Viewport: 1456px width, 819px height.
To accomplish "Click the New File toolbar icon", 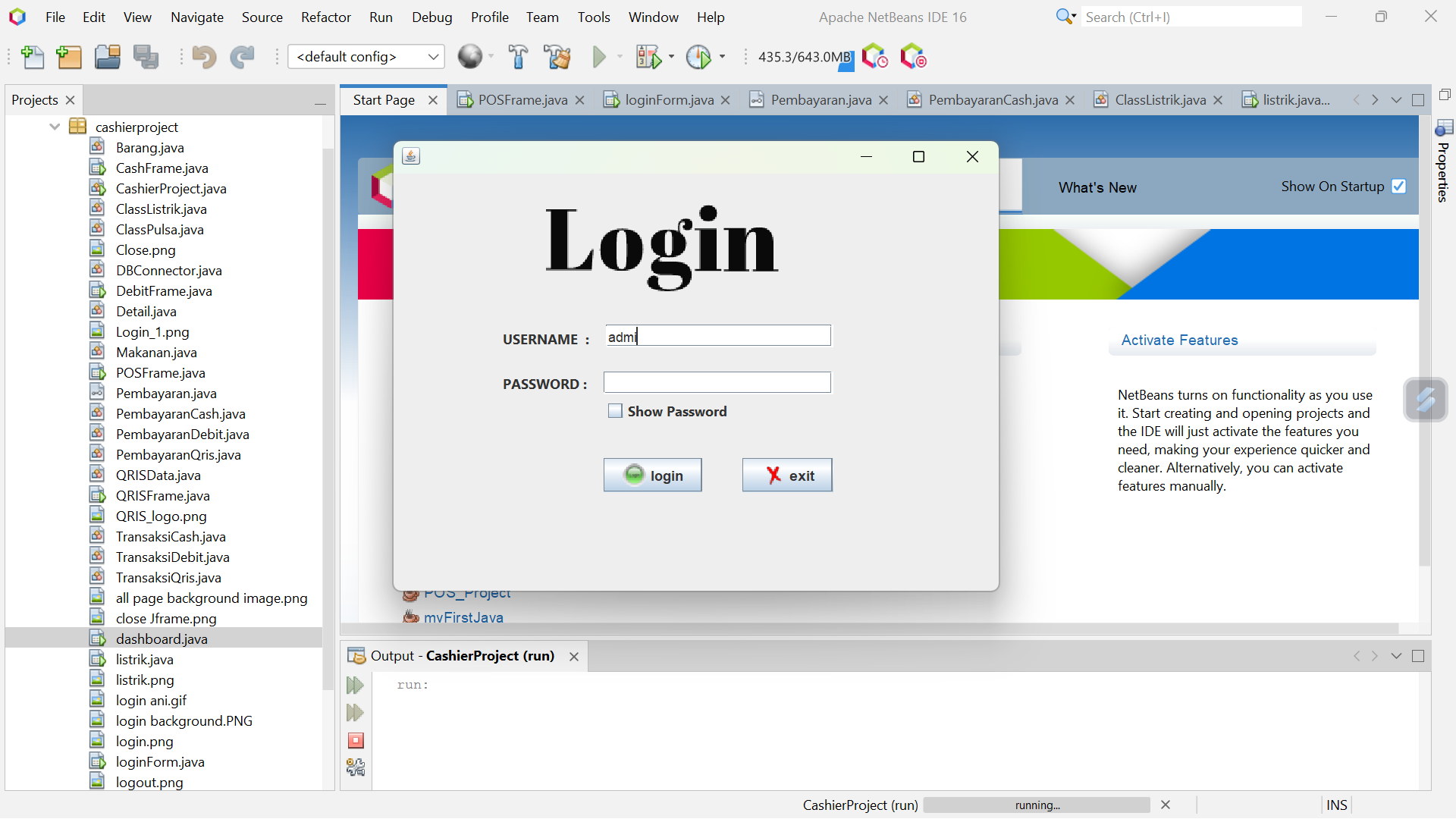I will pyautogui.click(x=33, y=57).
